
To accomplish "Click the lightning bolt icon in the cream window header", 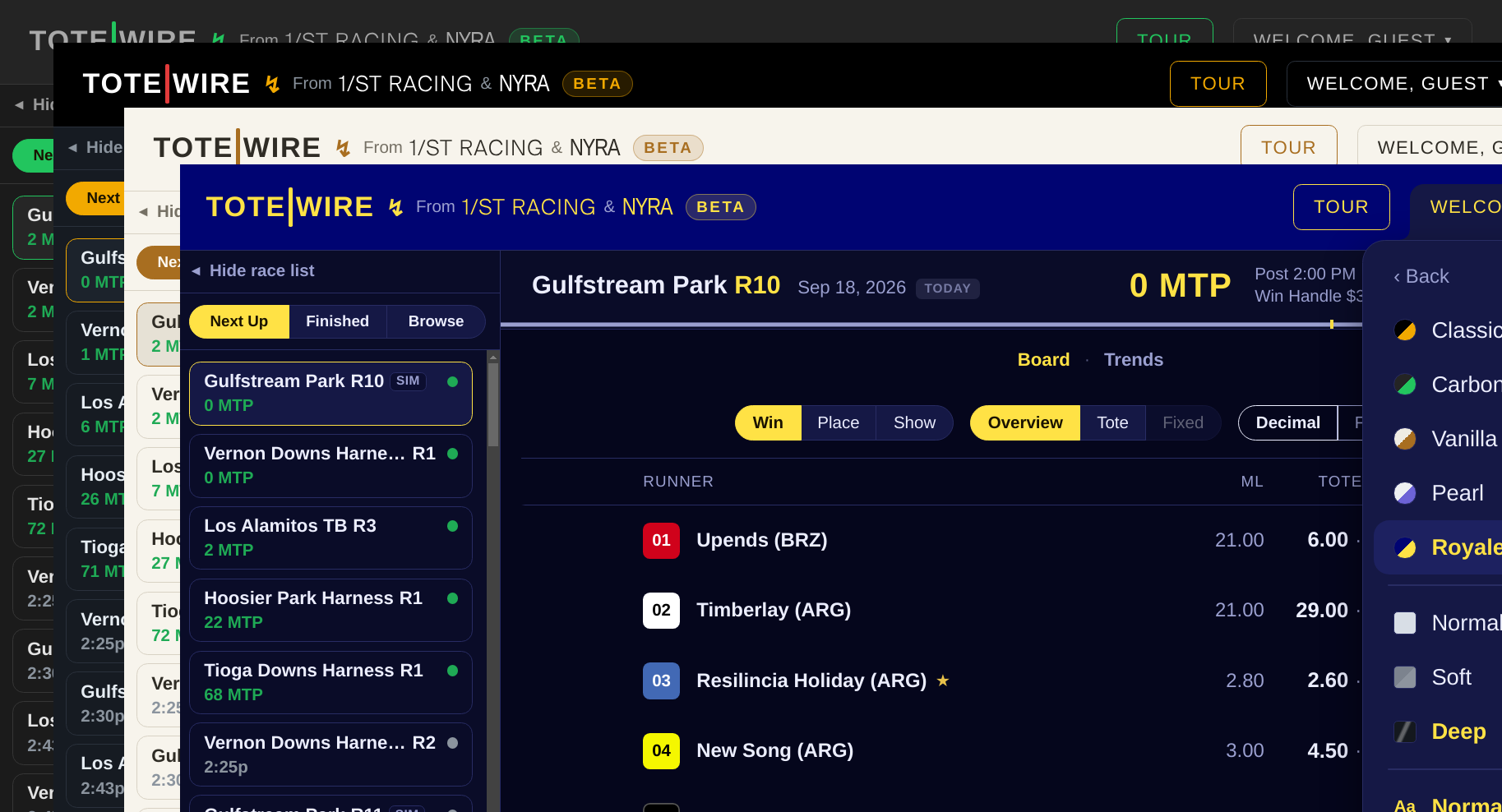I will point(343,148).
